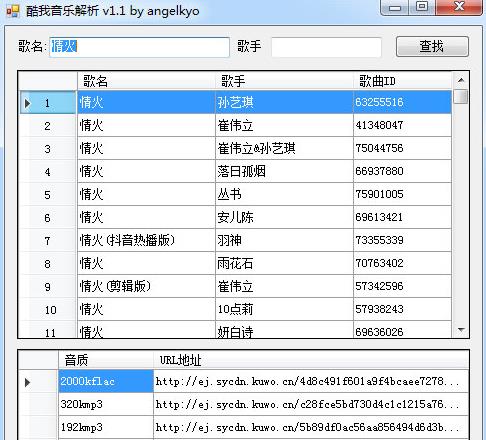This screenshot has height=440, width=486.
Task: Select singer cell 安儿陈
Action: (284, 217)
